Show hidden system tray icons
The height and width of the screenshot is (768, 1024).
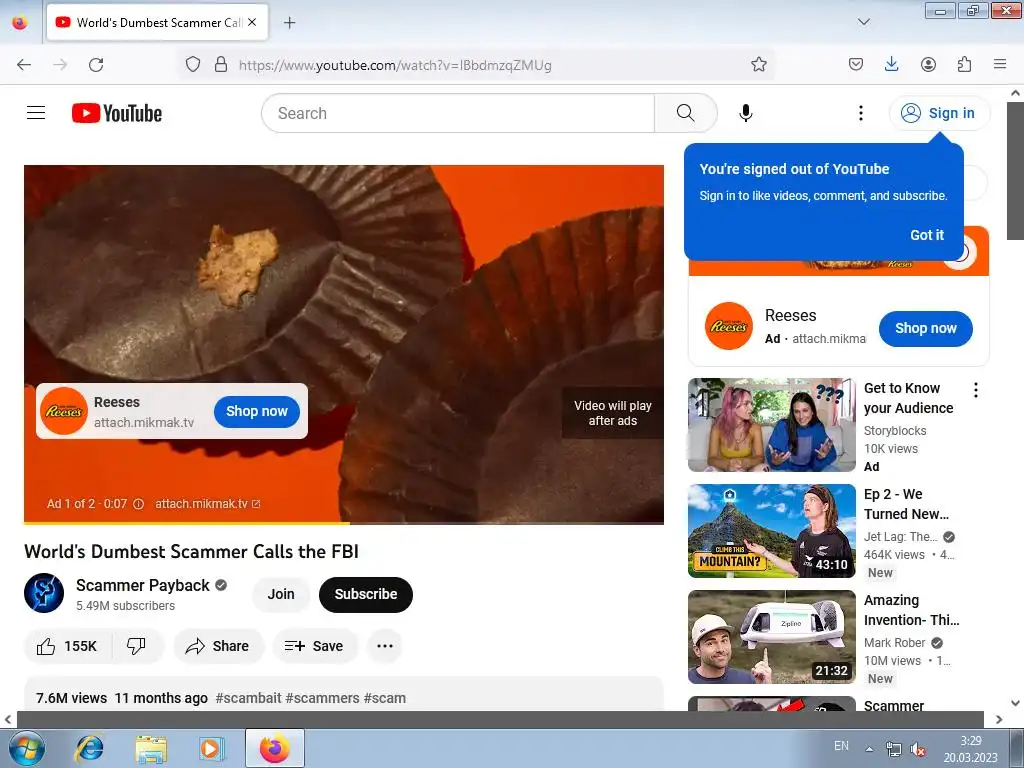(x=869, y=749)
